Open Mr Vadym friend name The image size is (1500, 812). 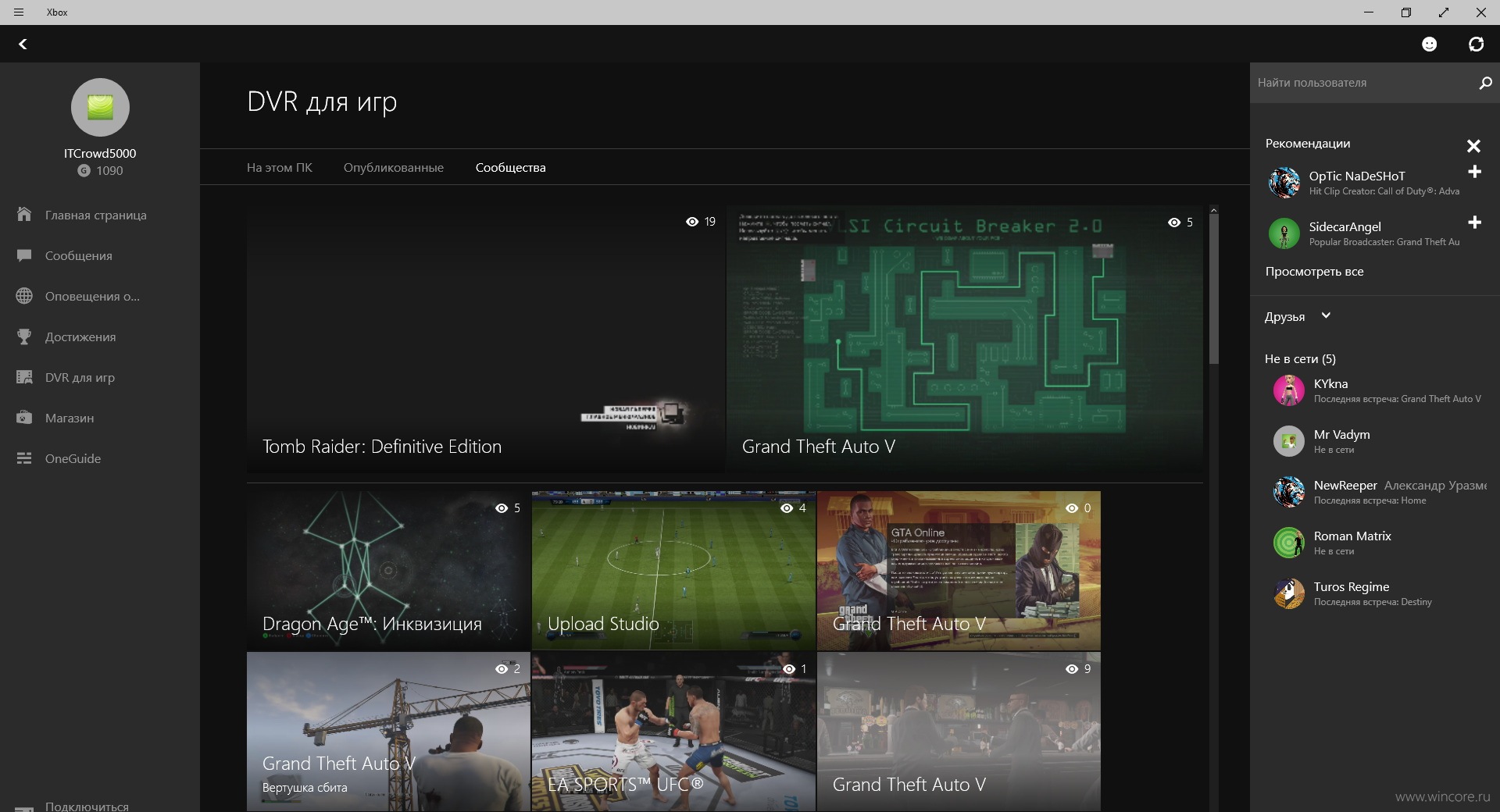[1341, 435]
